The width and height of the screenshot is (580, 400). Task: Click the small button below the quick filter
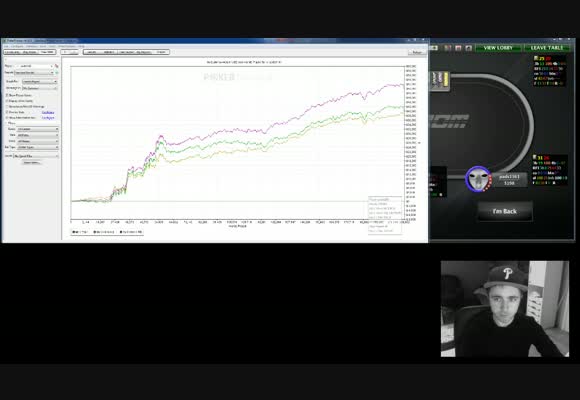tap(32, 162)
